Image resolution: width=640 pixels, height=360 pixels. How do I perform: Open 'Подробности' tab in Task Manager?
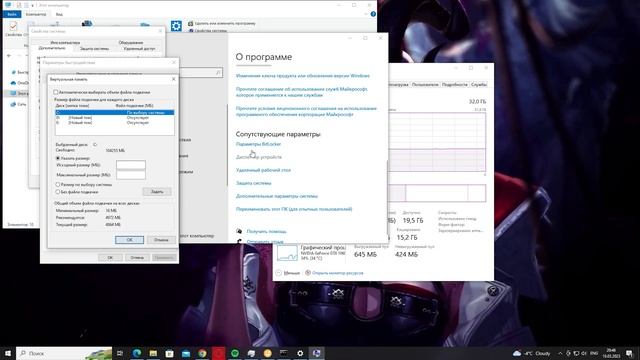click(454, 84)
